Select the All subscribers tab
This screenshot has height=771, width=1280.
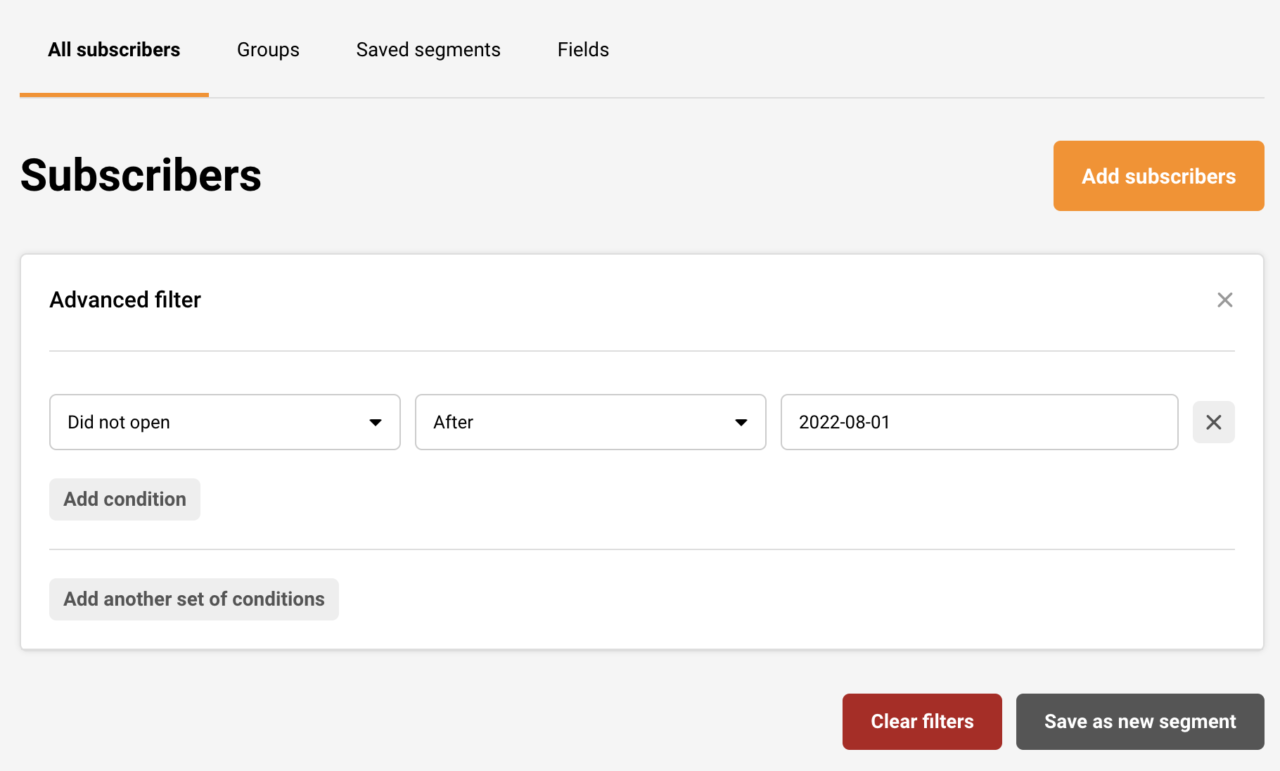coord(113,49)
